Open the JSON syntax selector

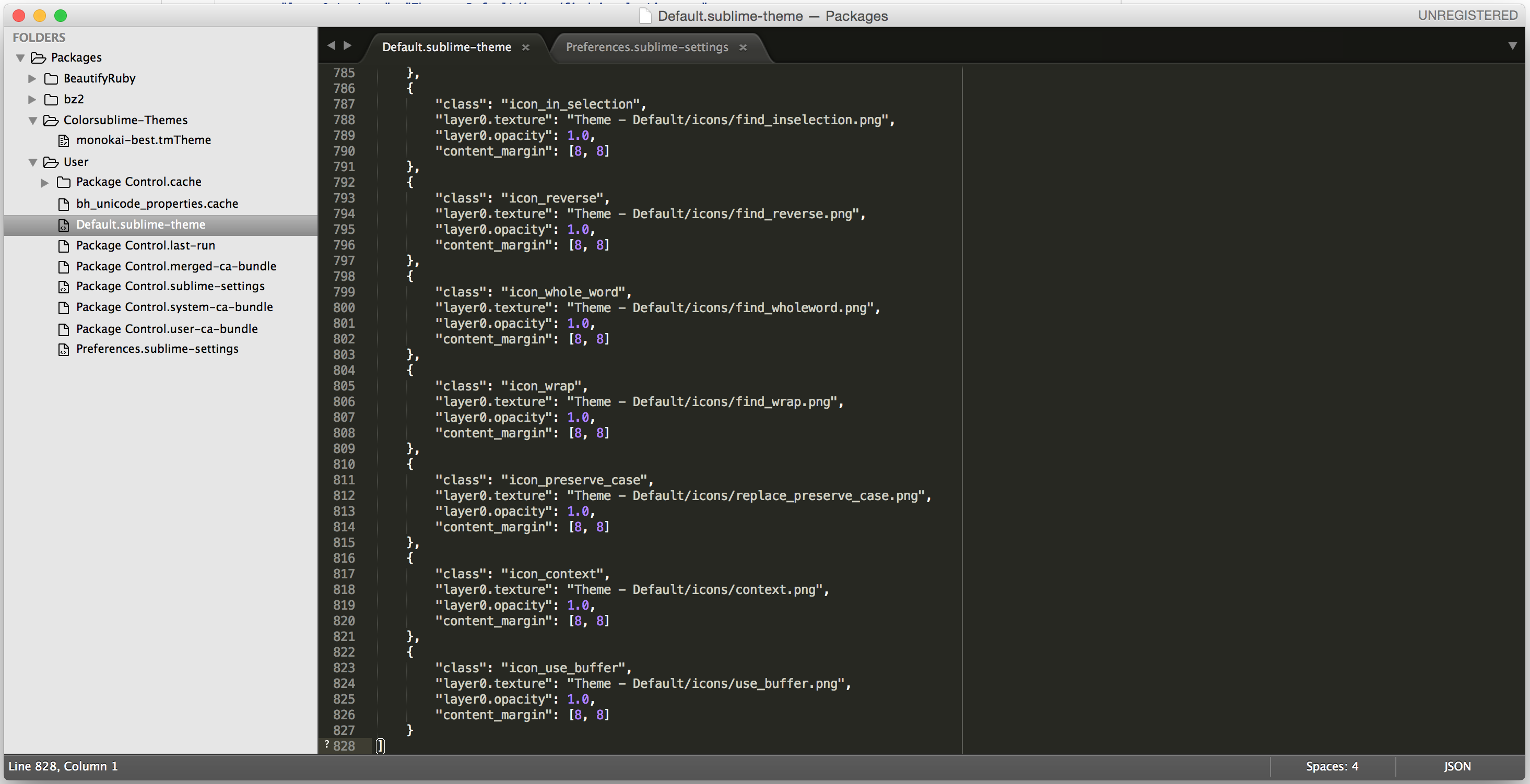(1457, 766)
